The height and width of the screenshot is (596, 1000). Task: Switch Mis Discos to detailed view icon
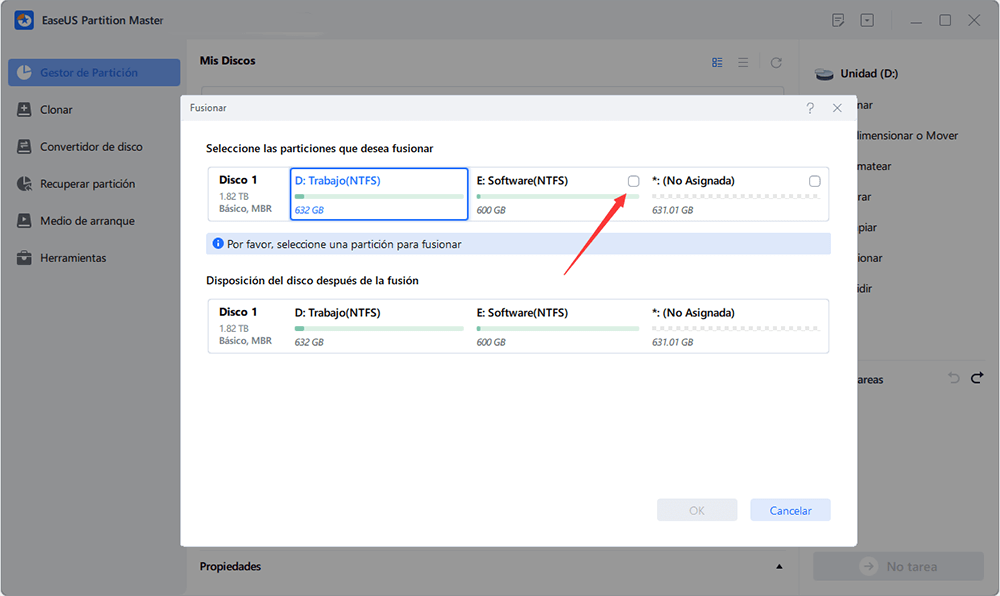[717, 62]
